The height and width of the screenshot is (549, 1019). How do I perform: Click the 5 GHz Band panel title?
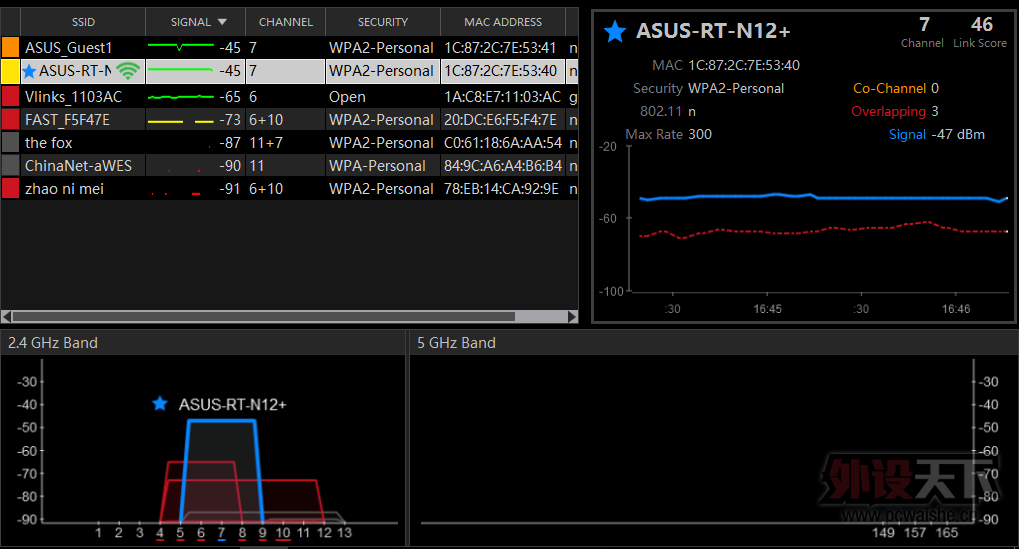(456, 343)
